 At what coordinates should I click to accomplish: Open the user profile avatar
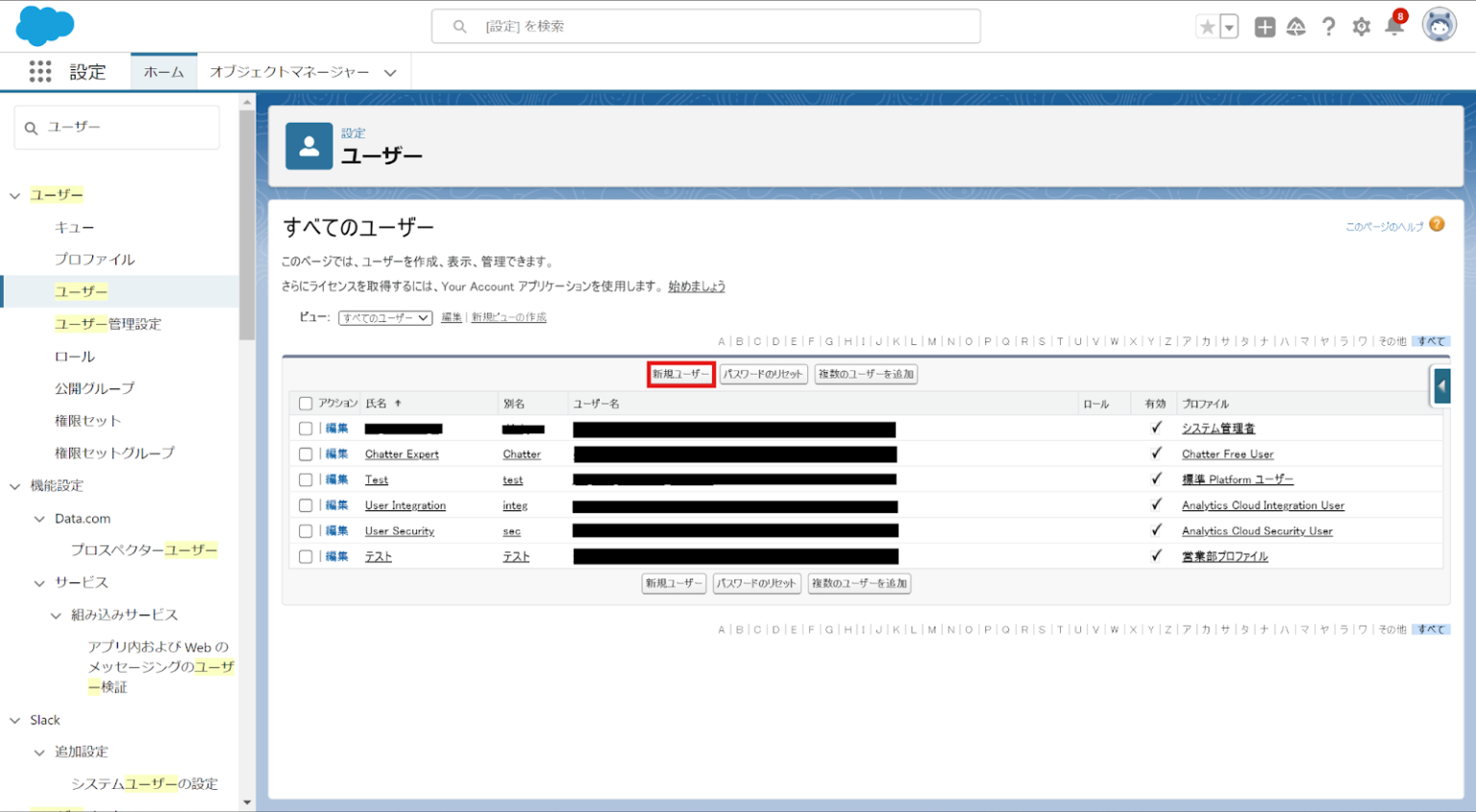tap(1438, 26)
